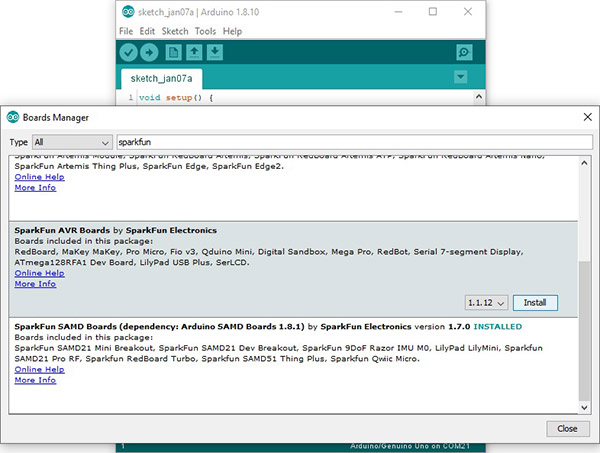Open the Sketch menu
Viewport: 600px width, 453px height.
click(x=174, y=31)
